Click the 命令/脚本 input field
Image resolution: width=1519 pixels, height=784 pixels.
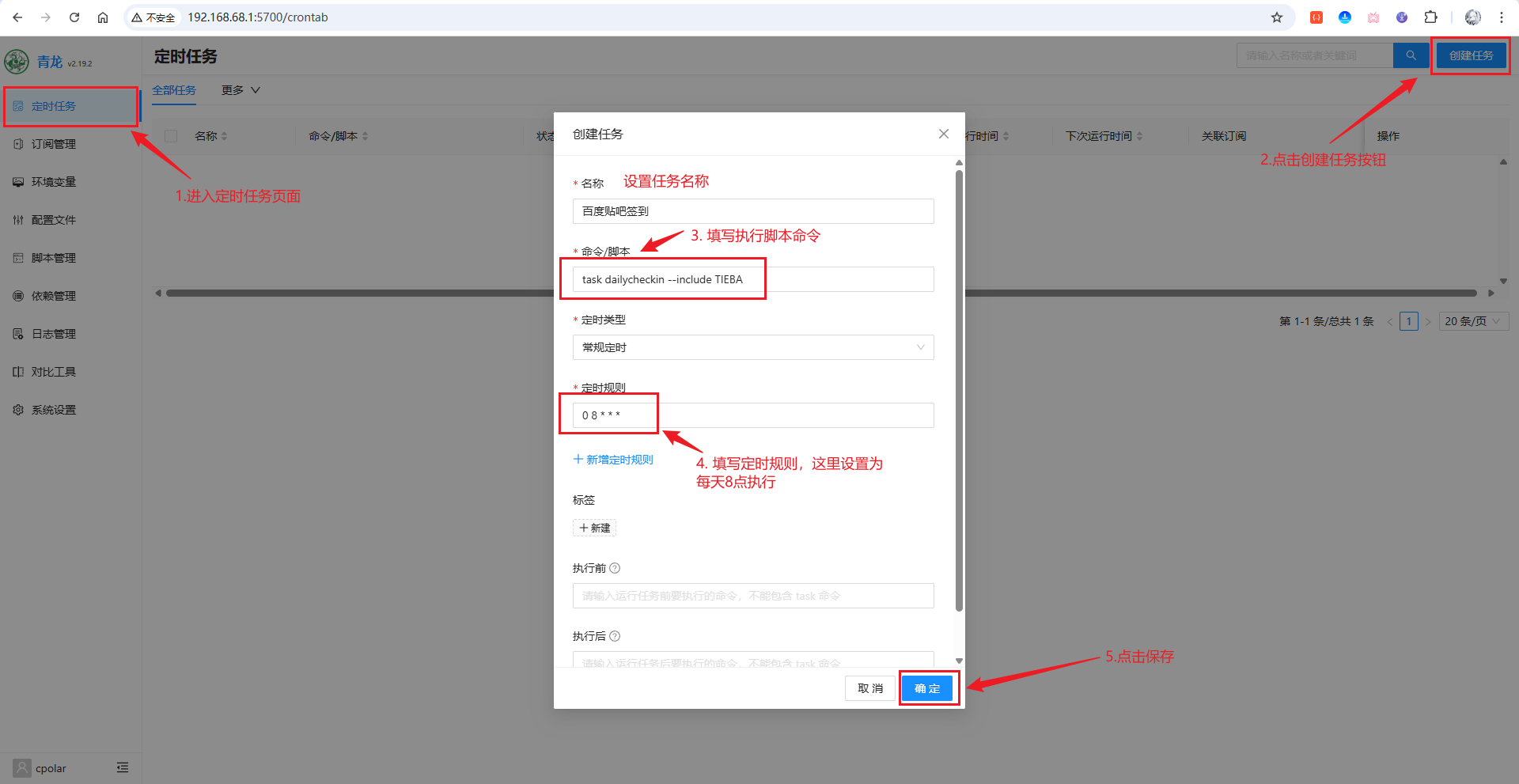click(x=752, y=279)
